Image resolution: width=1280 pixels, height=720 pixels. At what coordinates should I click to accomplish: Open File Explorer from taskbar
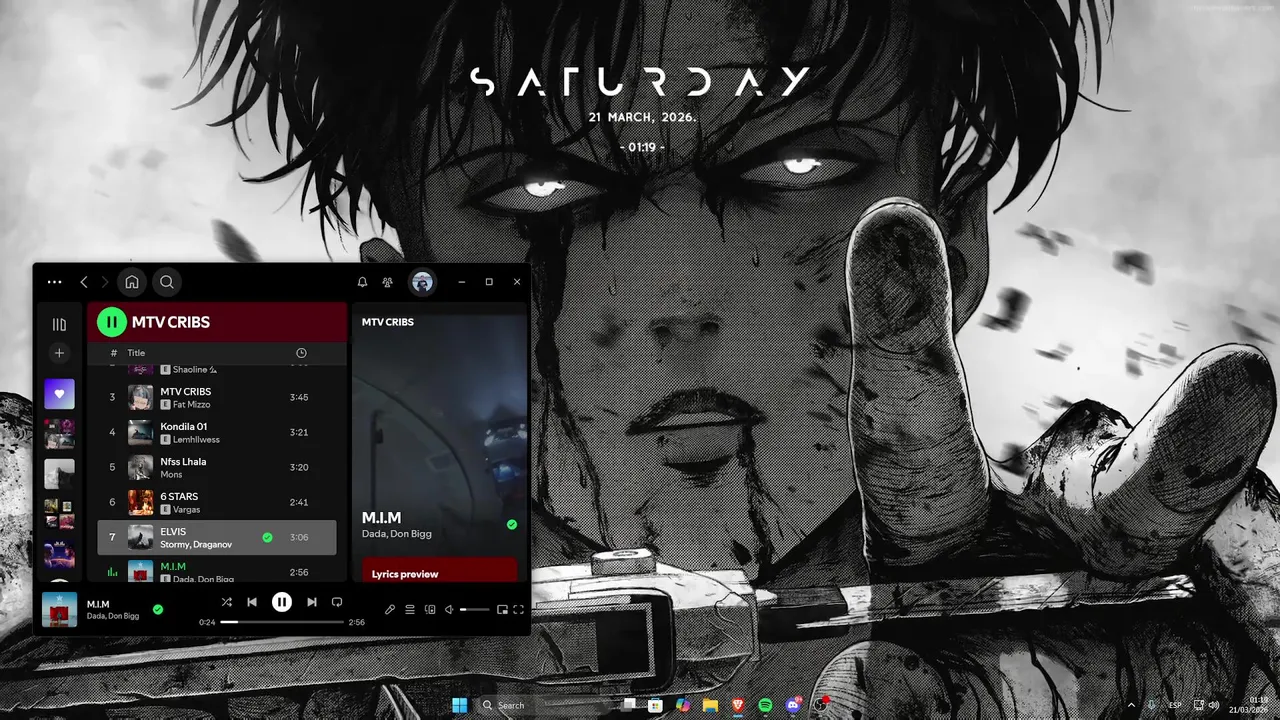[710, 705]
